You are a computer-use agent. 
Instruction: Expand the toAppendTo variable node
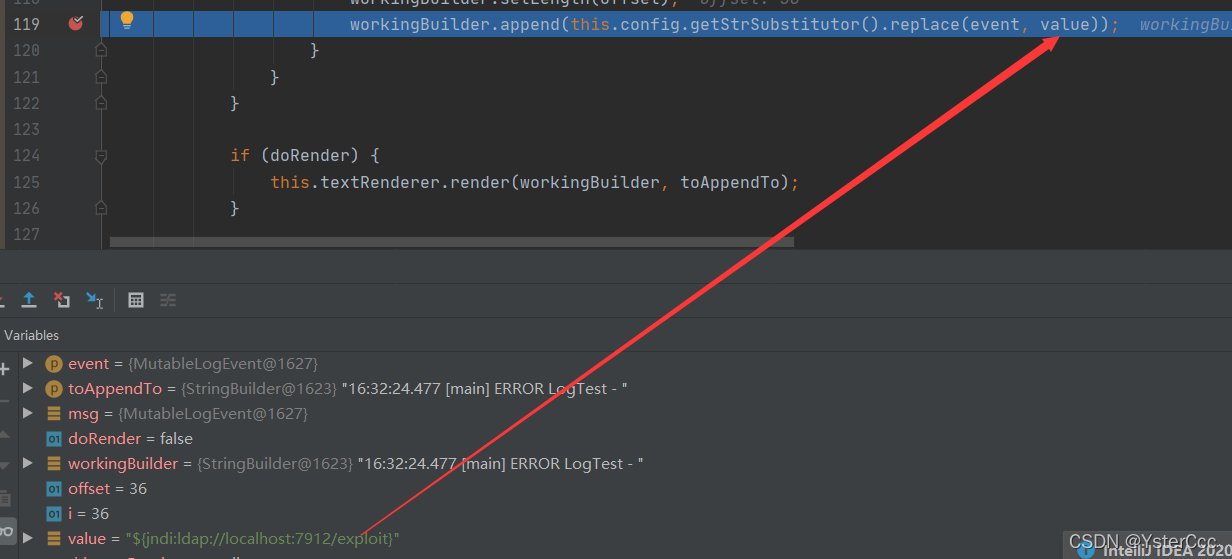(28, 389)
